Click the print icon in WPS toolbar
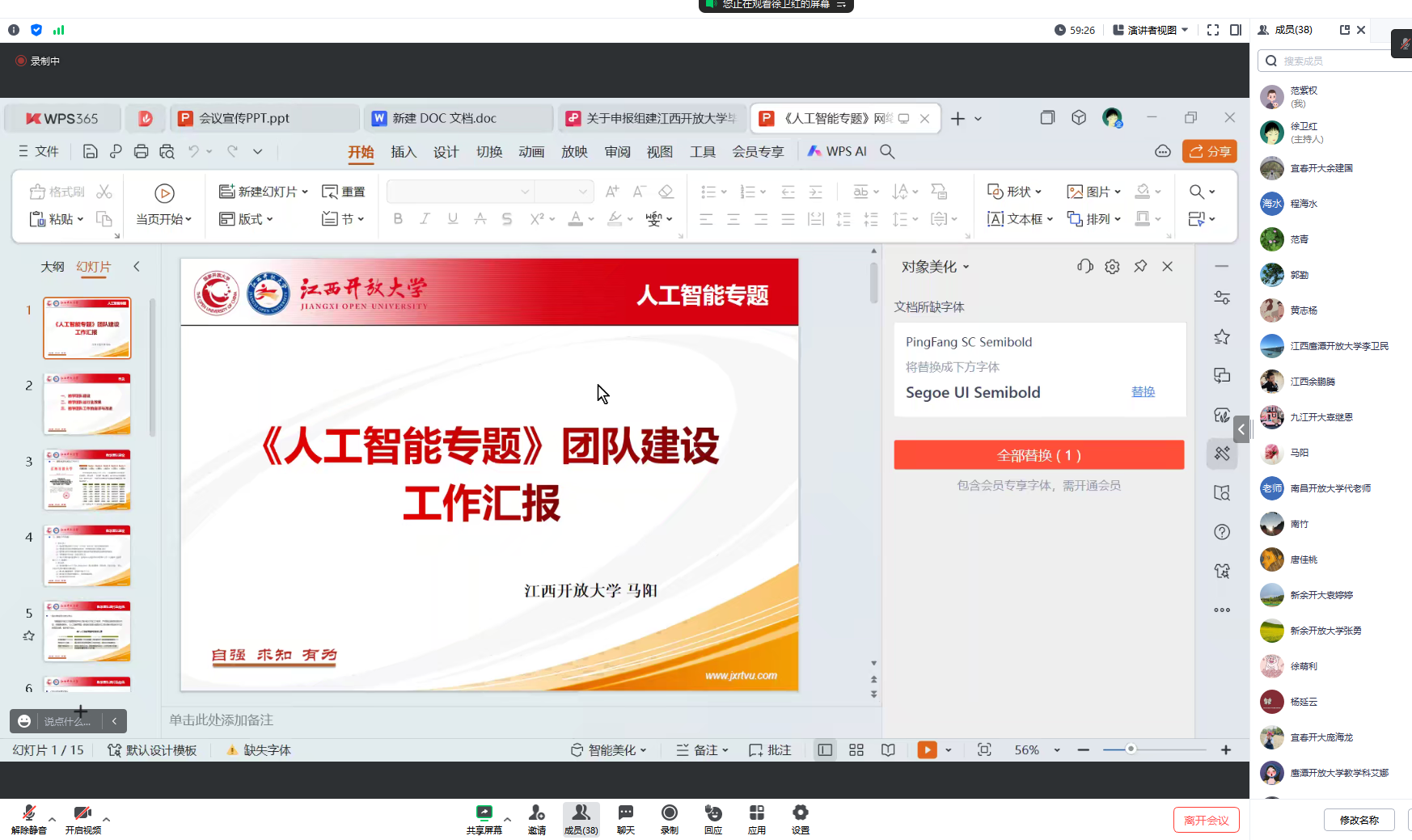Viewport: 1412px width, 840px height. click(141, 151)
